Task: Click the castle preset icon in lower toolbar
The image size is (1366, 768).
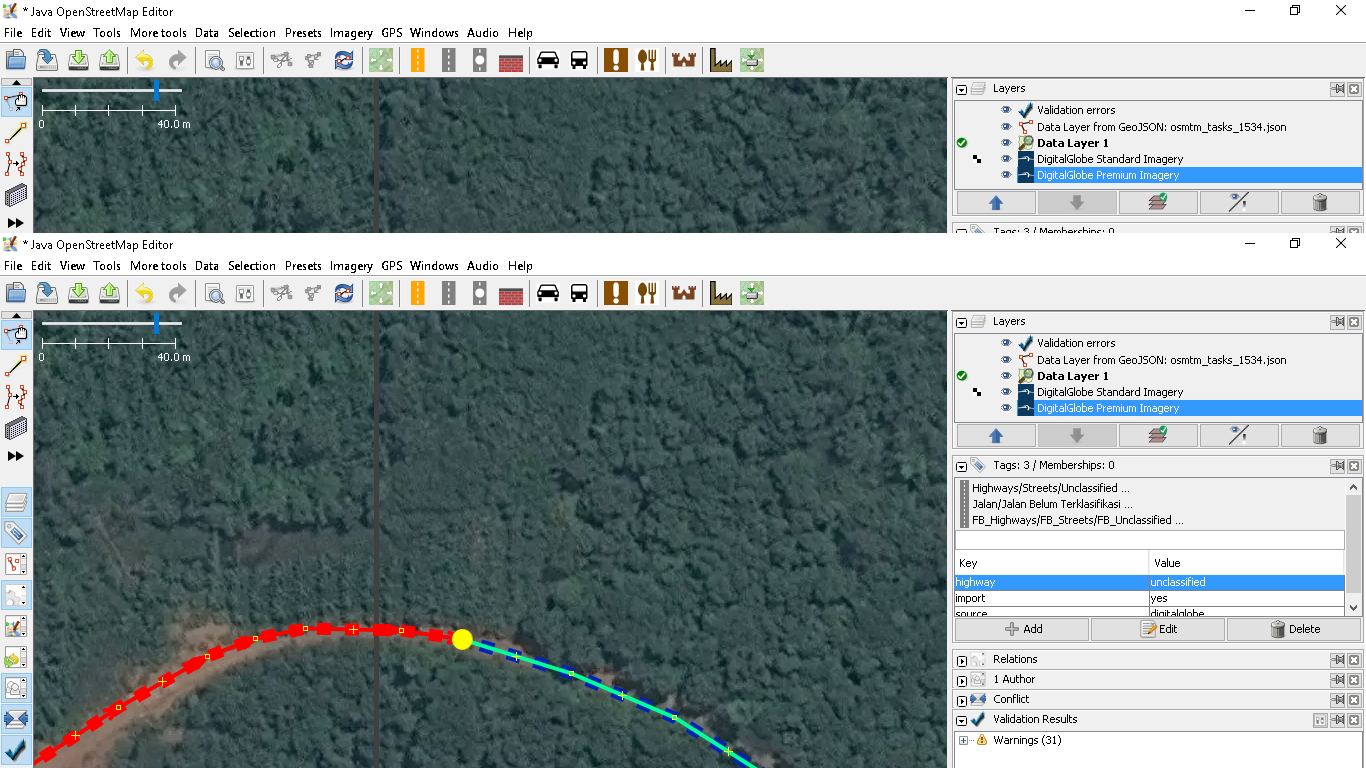Action: pyautogui.click(x=683, y=294)
